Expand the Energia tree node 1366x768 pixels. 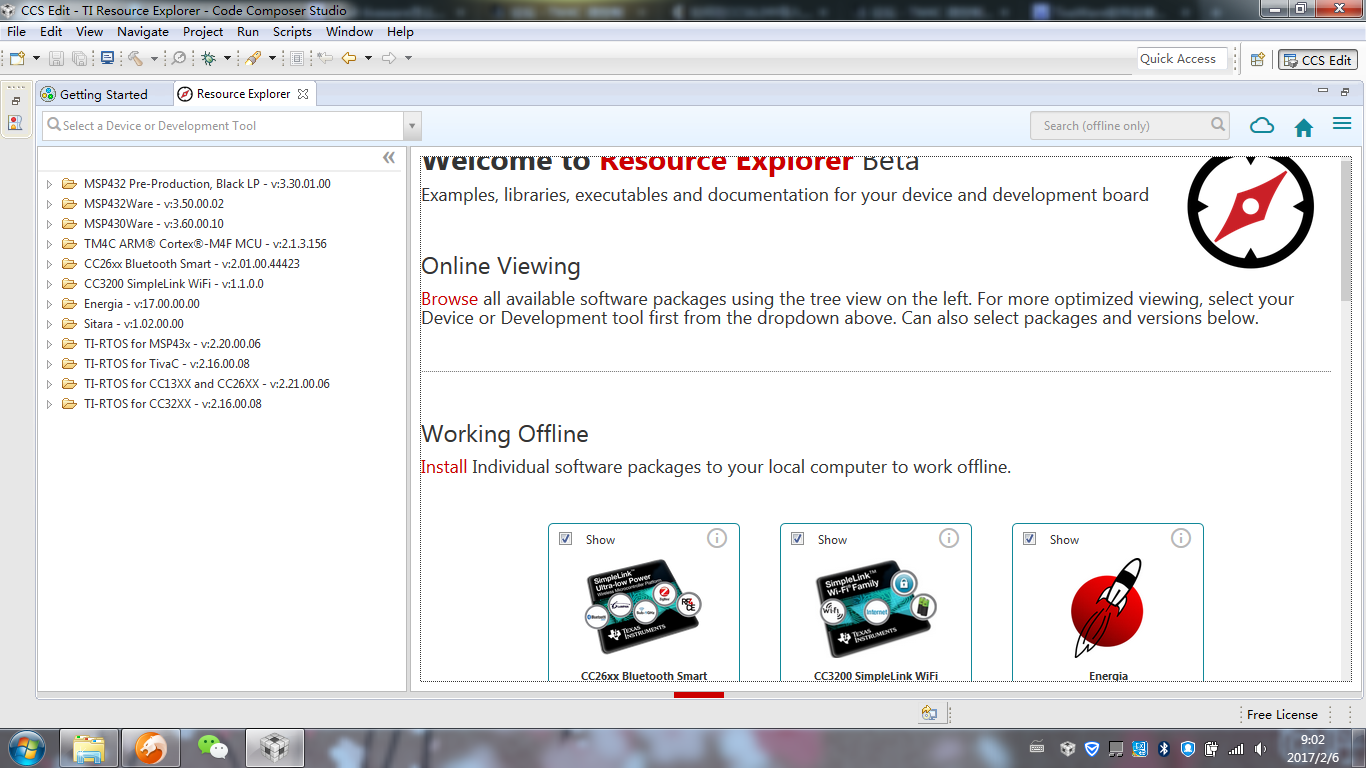49,304
